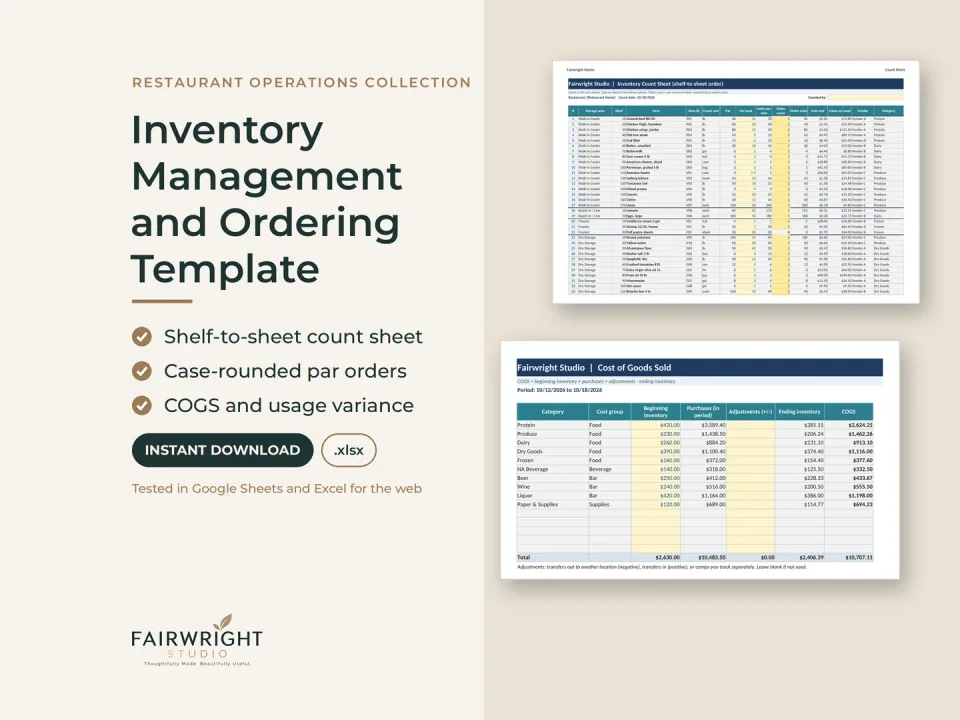Click the '$2,406.39' ending inventory total

pos(811,557)
